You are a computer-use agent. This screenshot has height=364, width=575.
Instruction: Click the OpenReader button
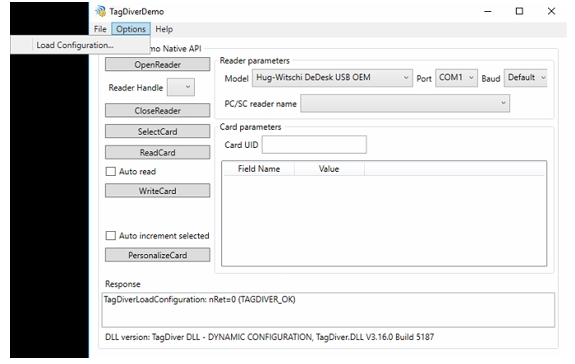click(157, 65)
